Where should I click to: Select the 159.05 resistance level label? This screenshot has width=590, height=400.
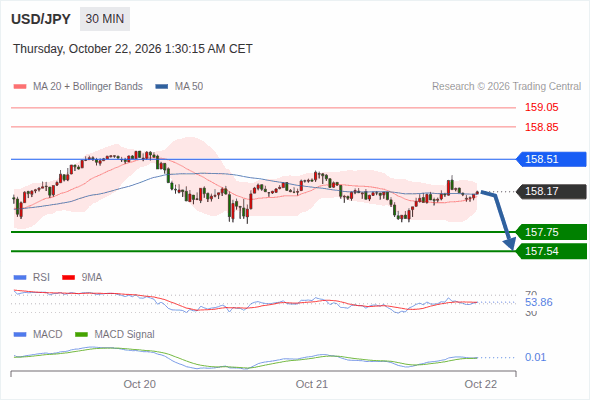tap(541, 107)
